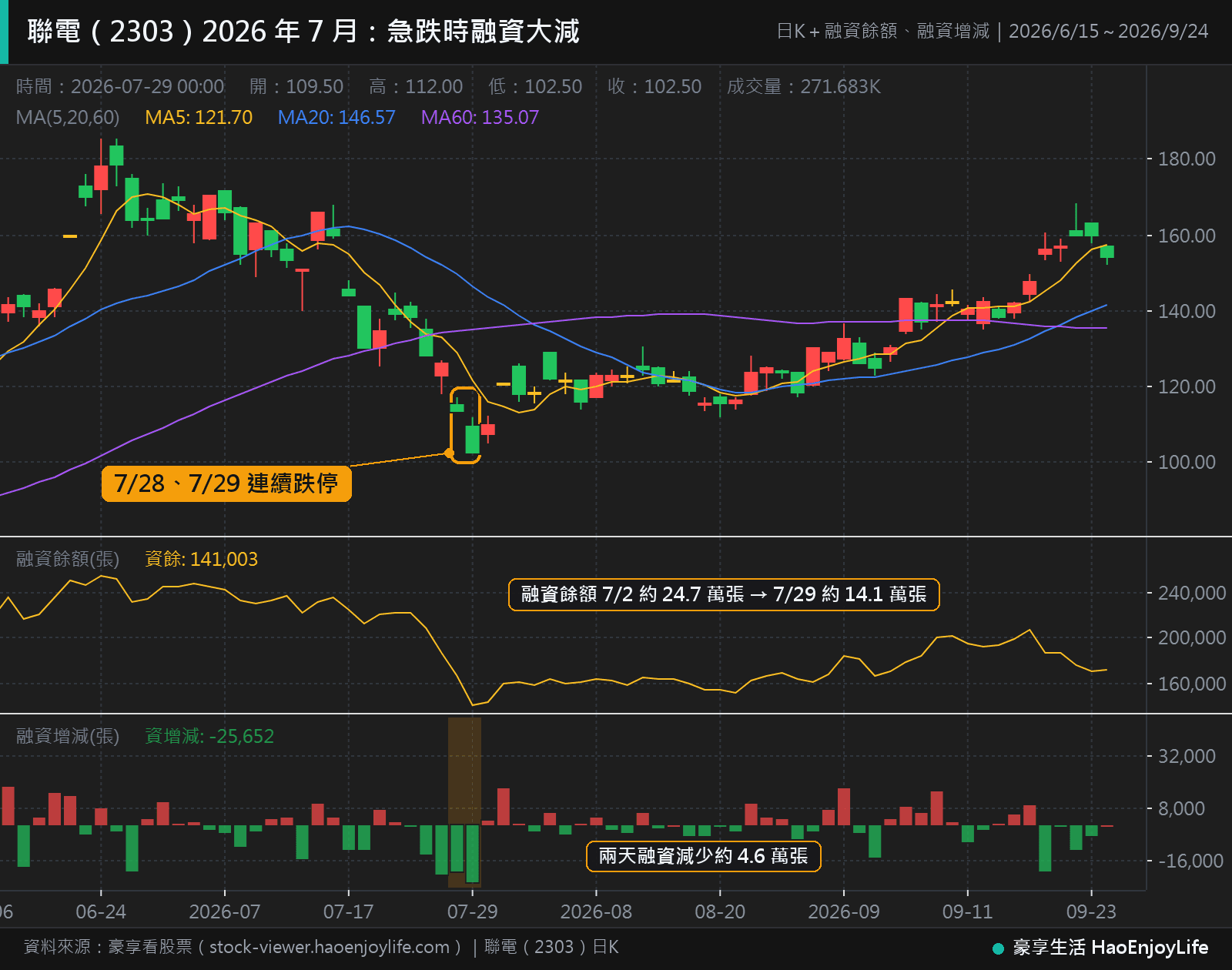Click the 開：109.50 open price value
The width and height of the screenshot is (1232, 970).
(296, 86)
